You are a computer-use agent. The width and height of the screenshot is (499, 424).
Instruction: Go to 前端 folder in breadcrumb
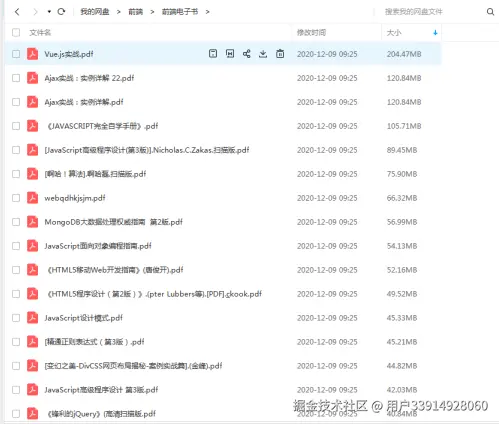coord(136,12)
